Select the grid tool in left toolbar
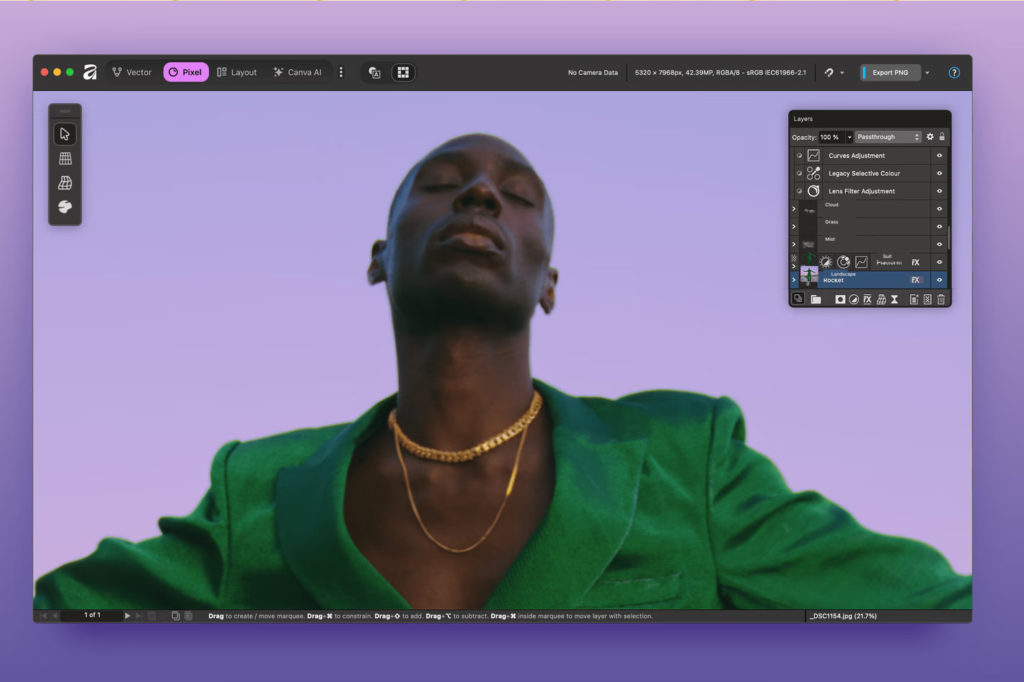Screen dimensions: 1024x682 65,158
